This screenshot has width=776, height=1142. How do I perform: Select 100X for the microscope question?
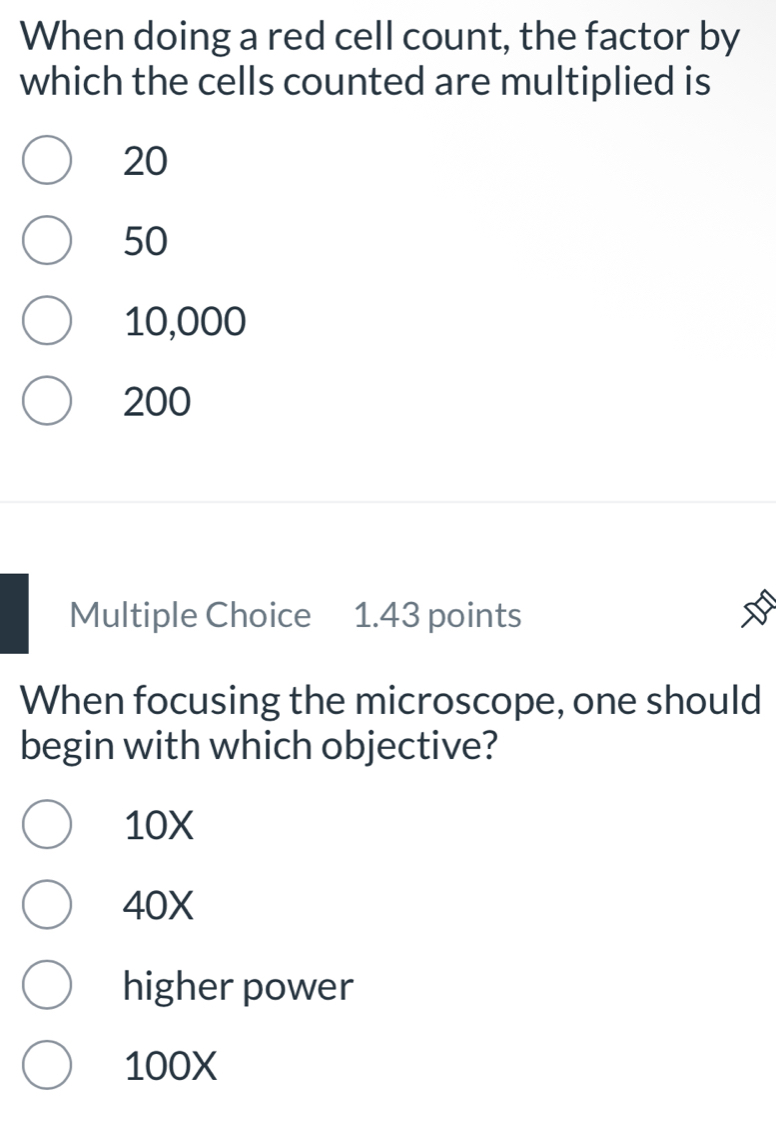[x=46, y=1065]
